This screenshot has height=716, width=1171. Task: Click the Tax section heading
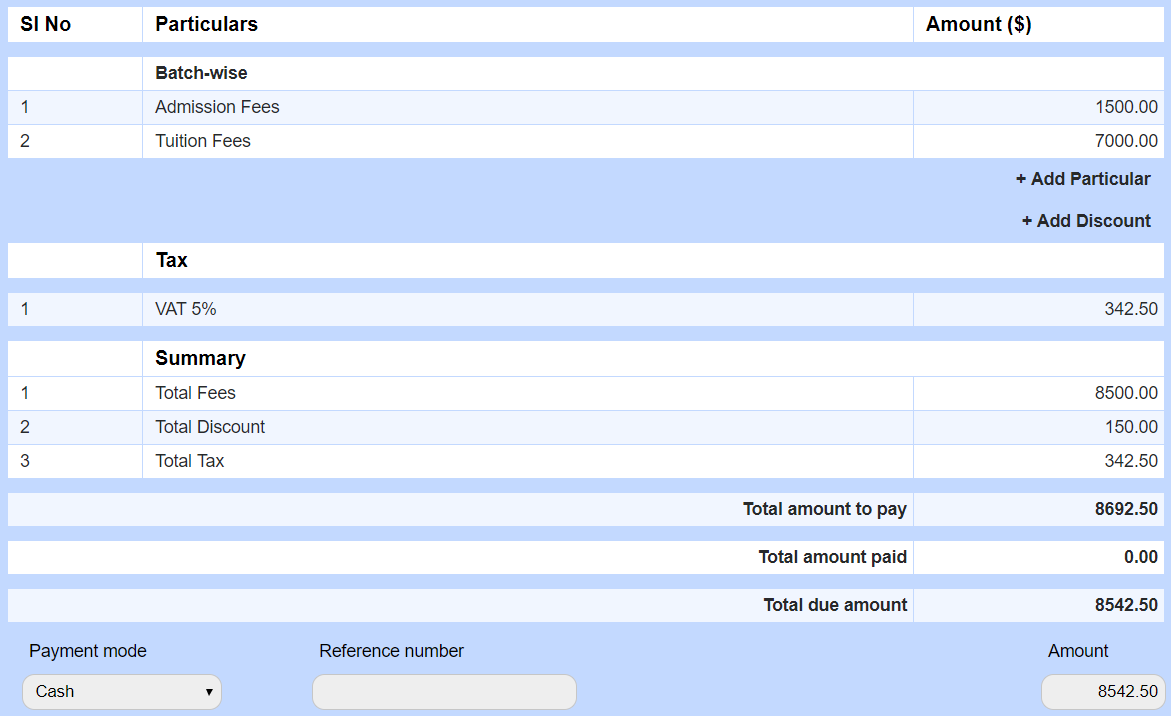[172, 260]
